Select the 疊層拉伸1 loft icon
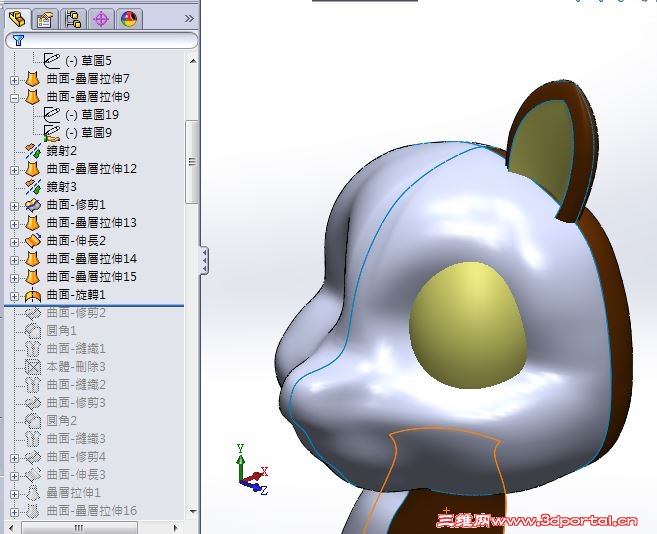The height and width of the screenshot is (534, 657). 32,493
